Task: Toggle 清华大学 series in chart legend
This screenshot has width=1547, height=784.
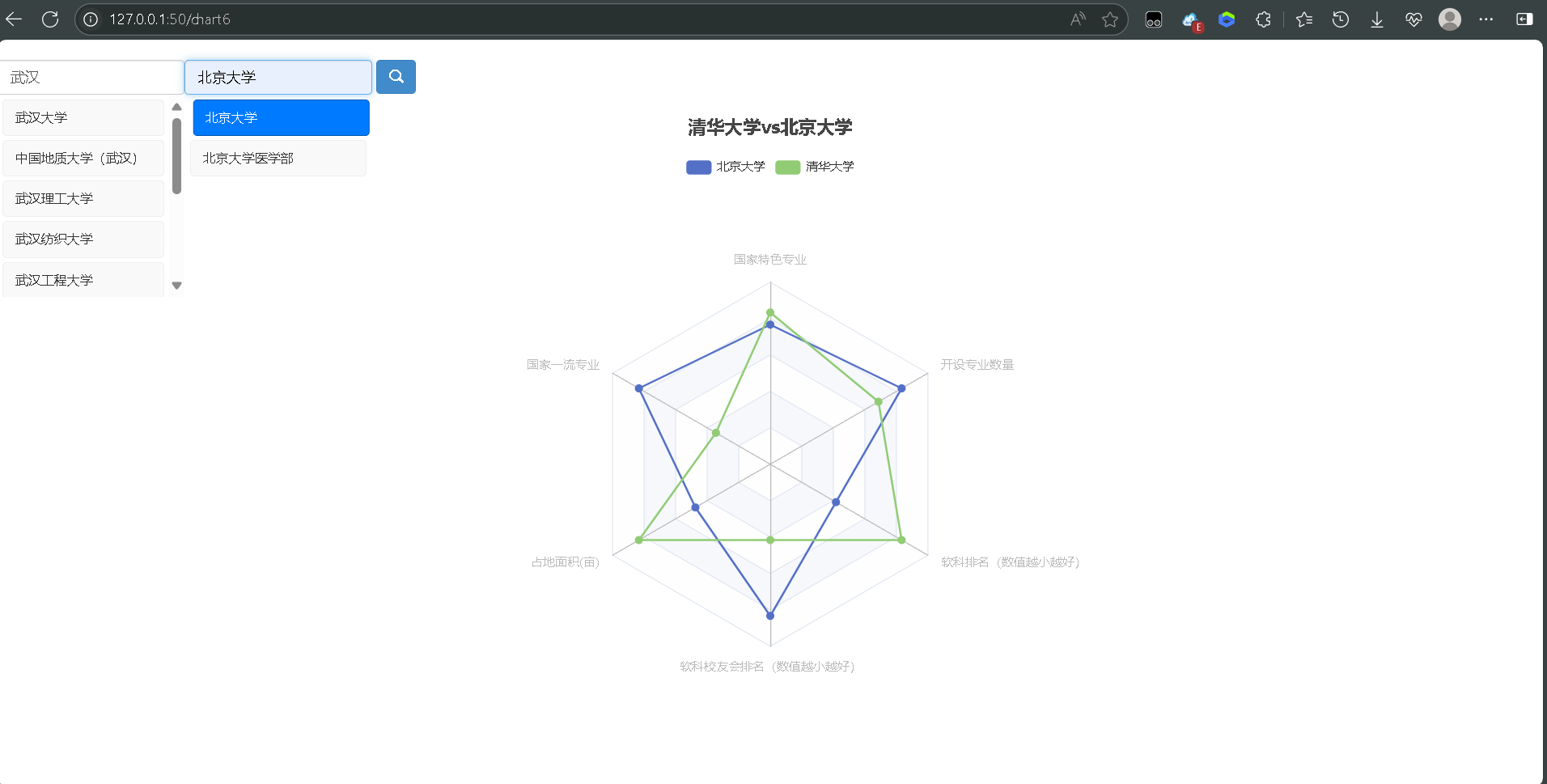Action: pos(815,167)
